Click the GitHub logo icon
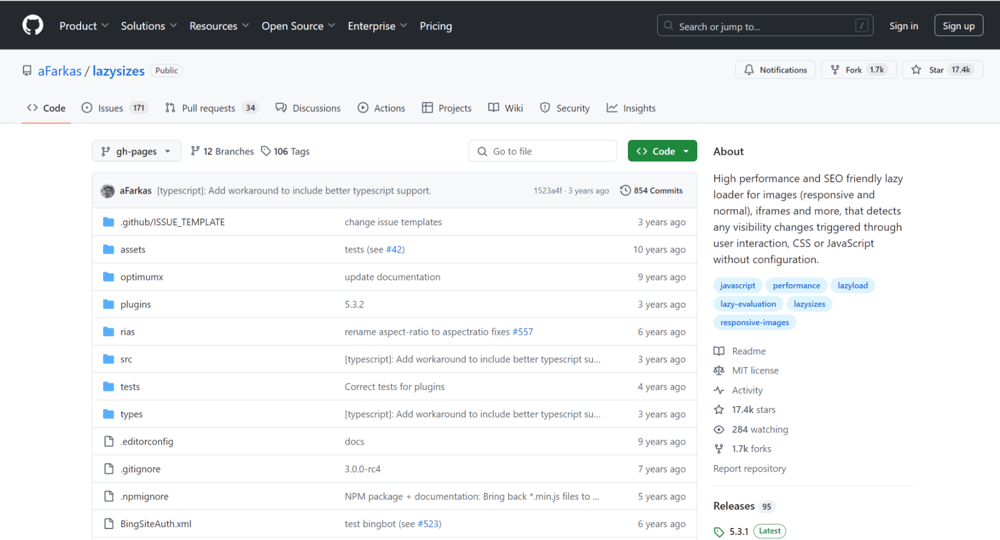1000x540 pixels. tap(33, 25)
